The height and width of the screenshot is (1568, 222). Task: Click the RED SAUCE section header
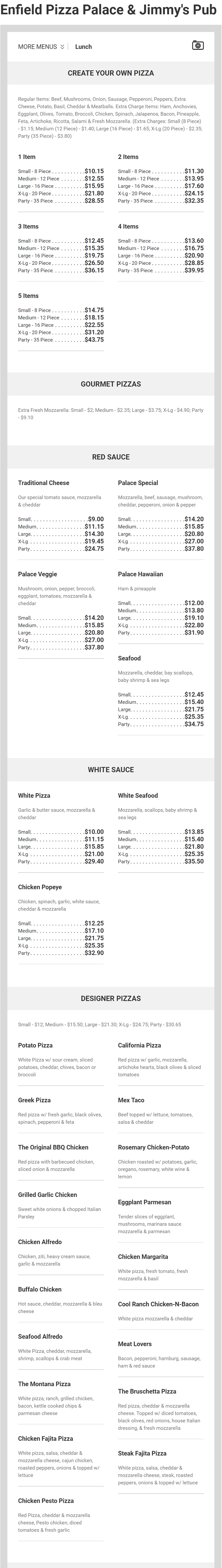pyautogui.click(x=111, y=457)
